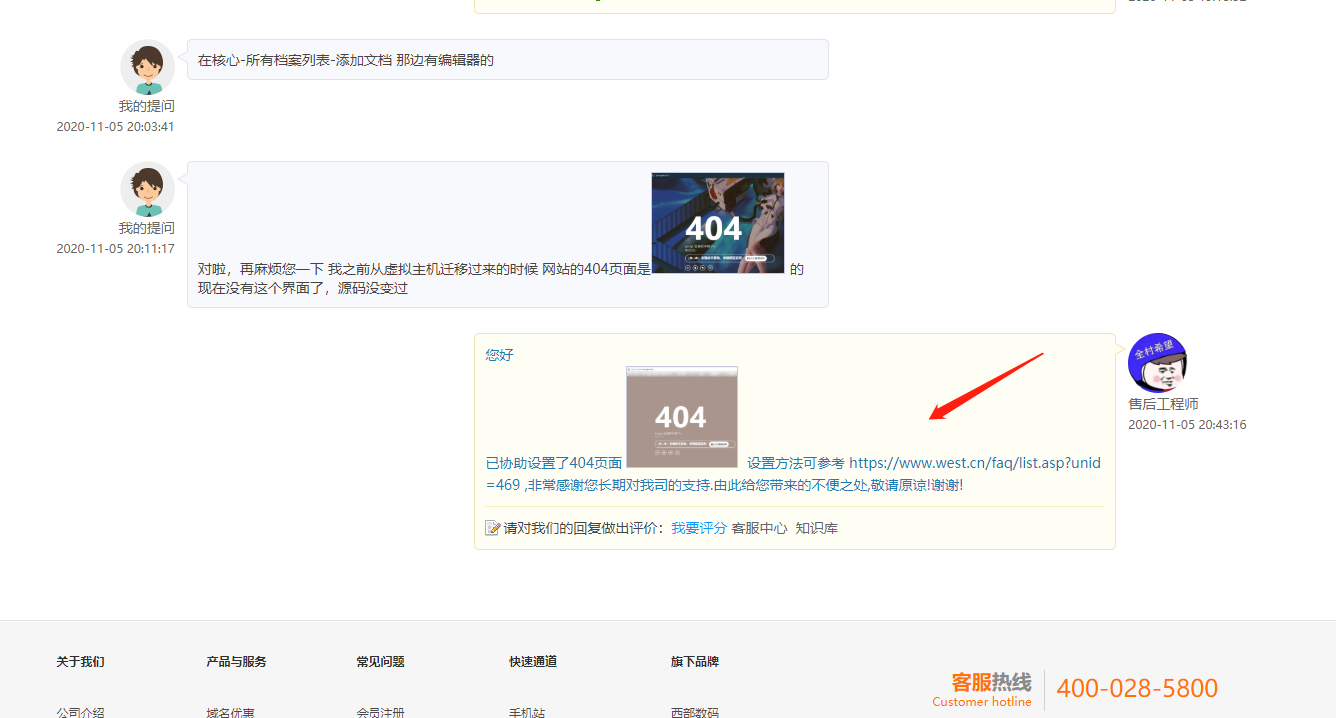1336x718 pixels.
Task: Click 公司介绍 in the footer
Action: pyautogui.click(x=80, y=712)
